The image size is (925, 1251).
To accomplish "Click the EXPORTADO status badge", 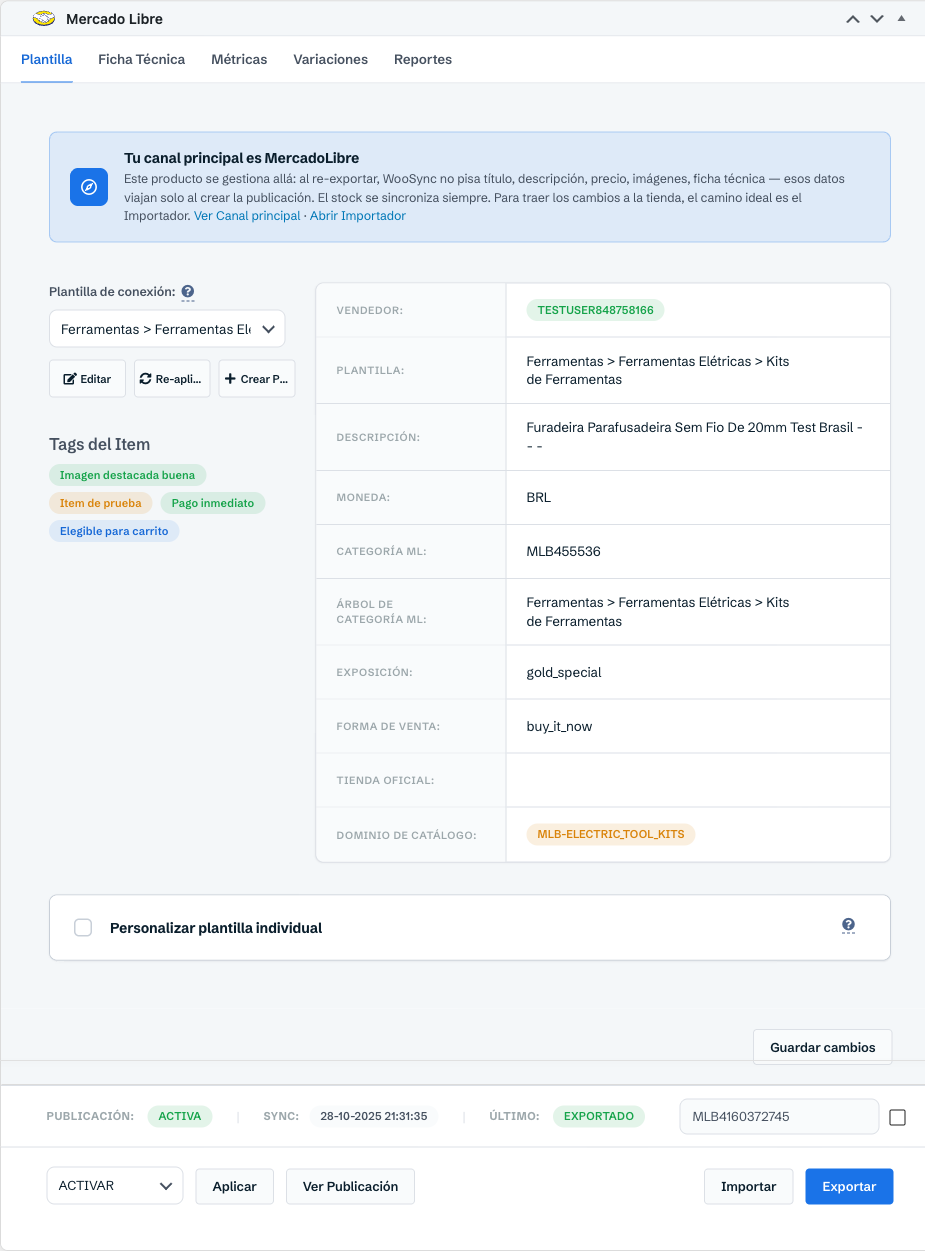I will (599, 1116).
